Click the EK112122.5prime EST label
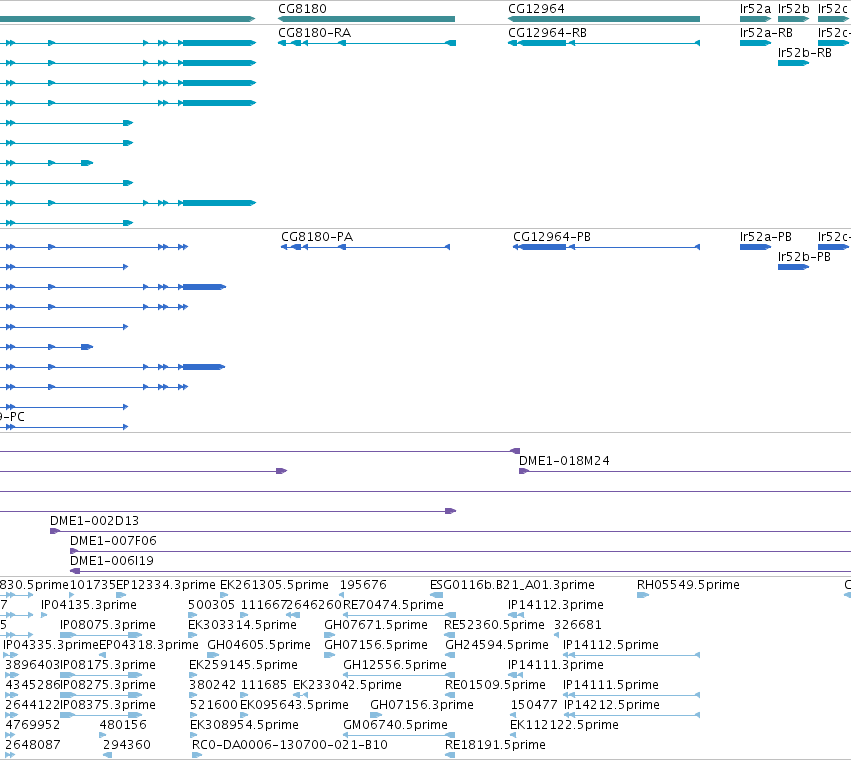Viewport: 851px width, 760px height. [x=564, y=725]
